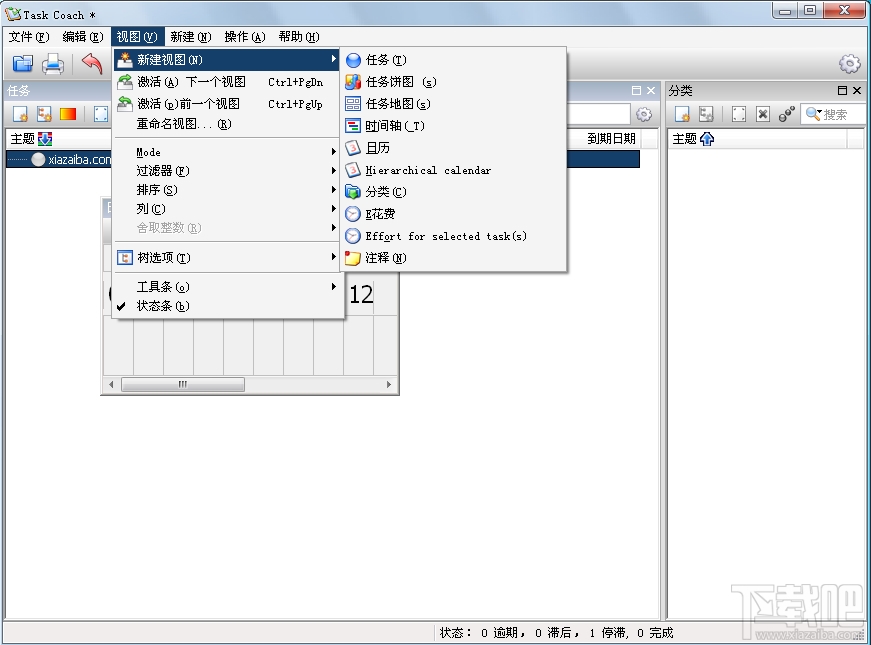Expand the Mode submenu
The image size is (871, 645).
click(x=149, y=152)
